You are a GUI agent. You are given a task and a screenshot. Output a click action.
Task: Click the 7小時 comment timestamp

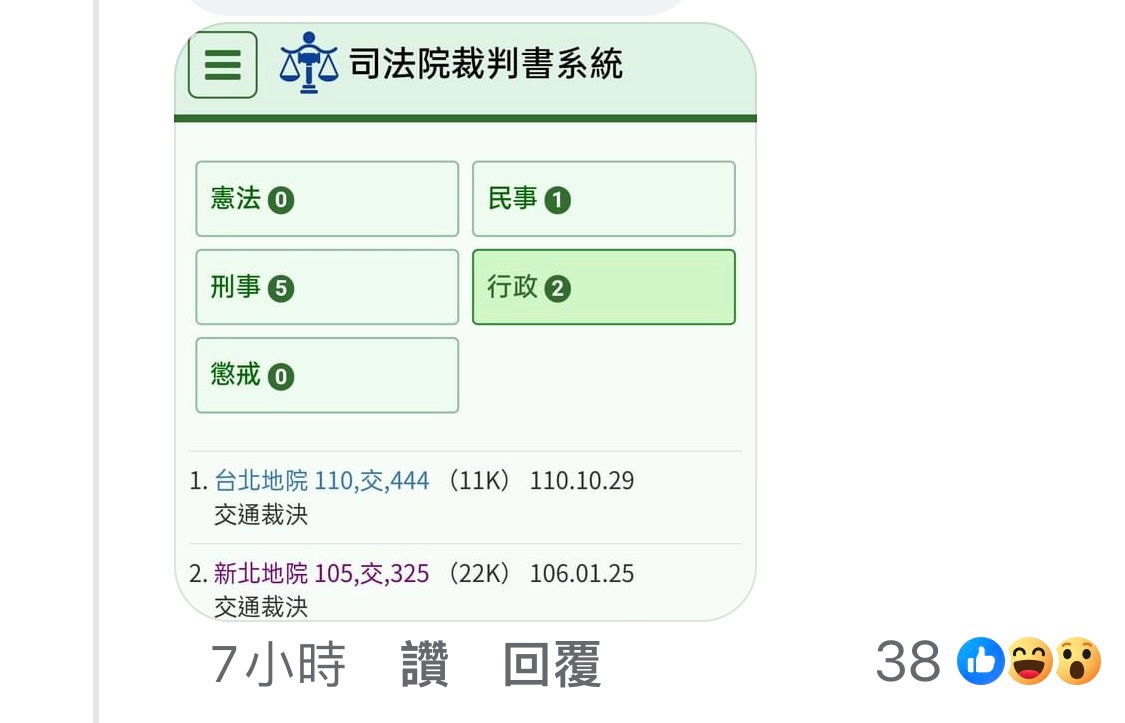(278, 664)
